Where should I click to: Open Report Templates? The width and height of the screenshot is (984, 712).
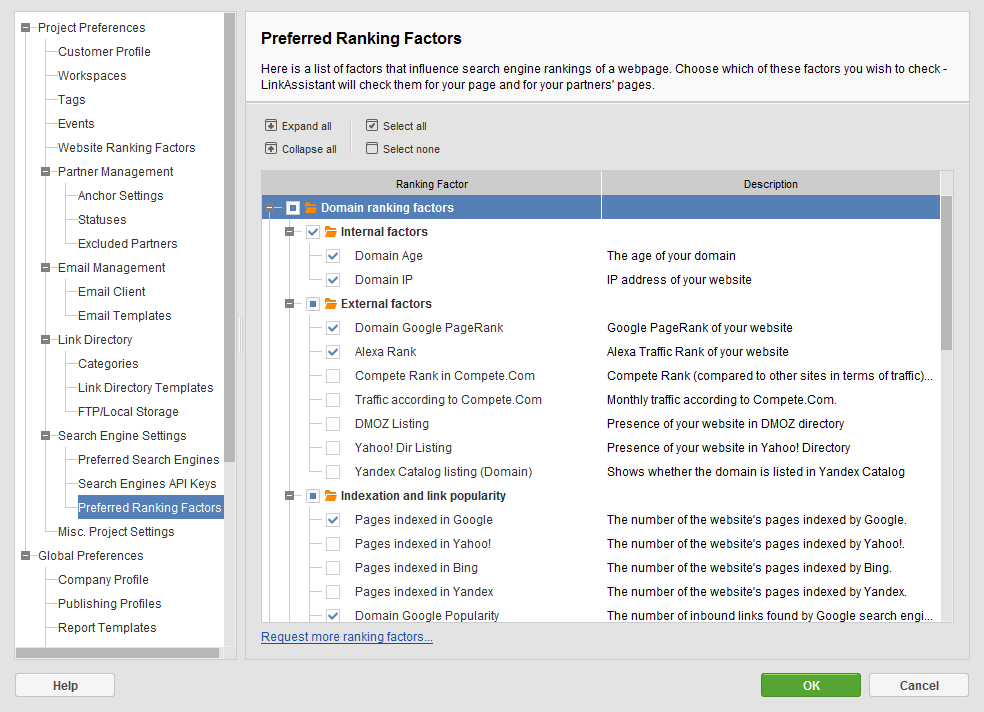pos(107,627)
